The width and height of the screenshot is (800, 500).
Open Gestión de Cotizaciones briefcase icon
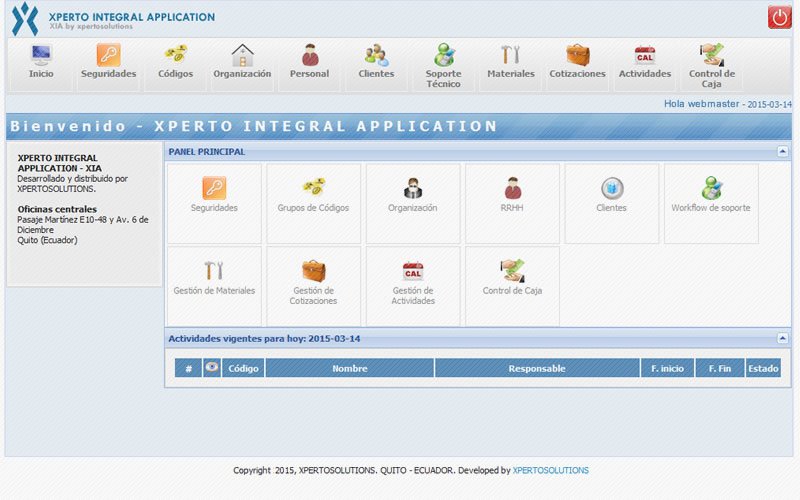coord(314,271)
